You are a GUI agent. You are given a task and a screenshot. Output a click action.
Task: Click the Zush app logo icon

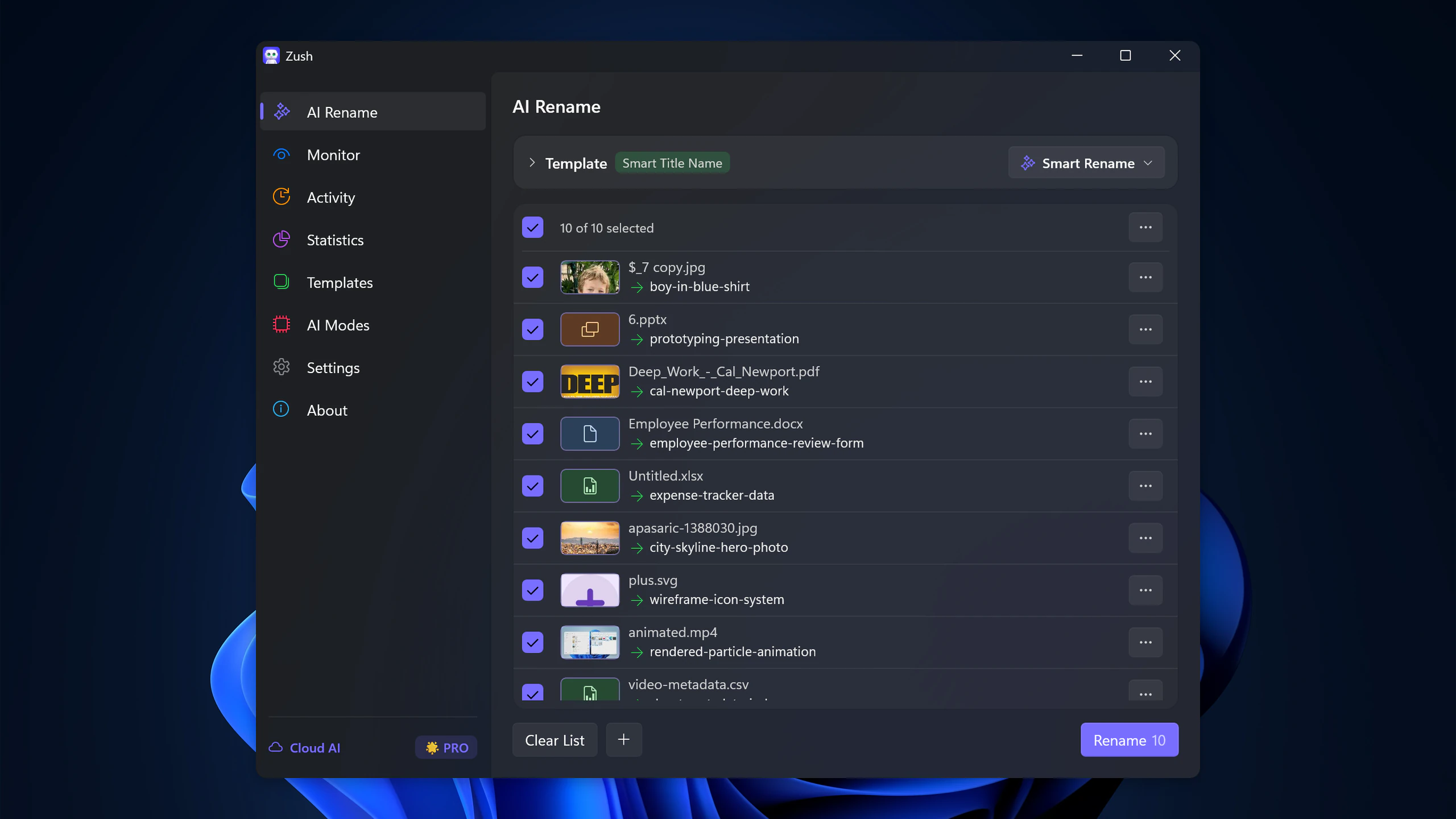271,56
